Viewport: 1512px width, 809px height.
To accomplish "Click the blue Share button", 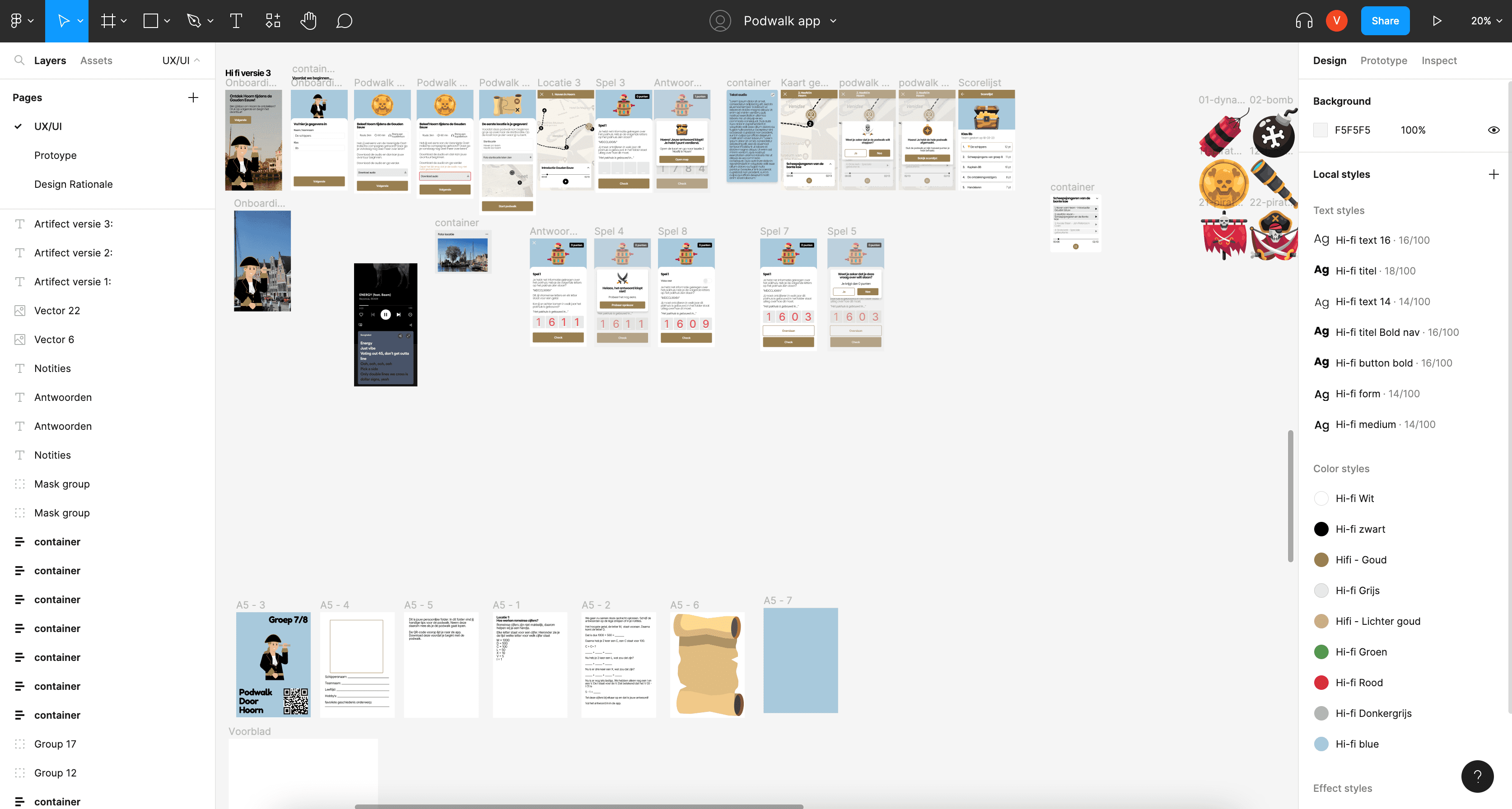I will pyautogui.click(x=1385, y=21).
